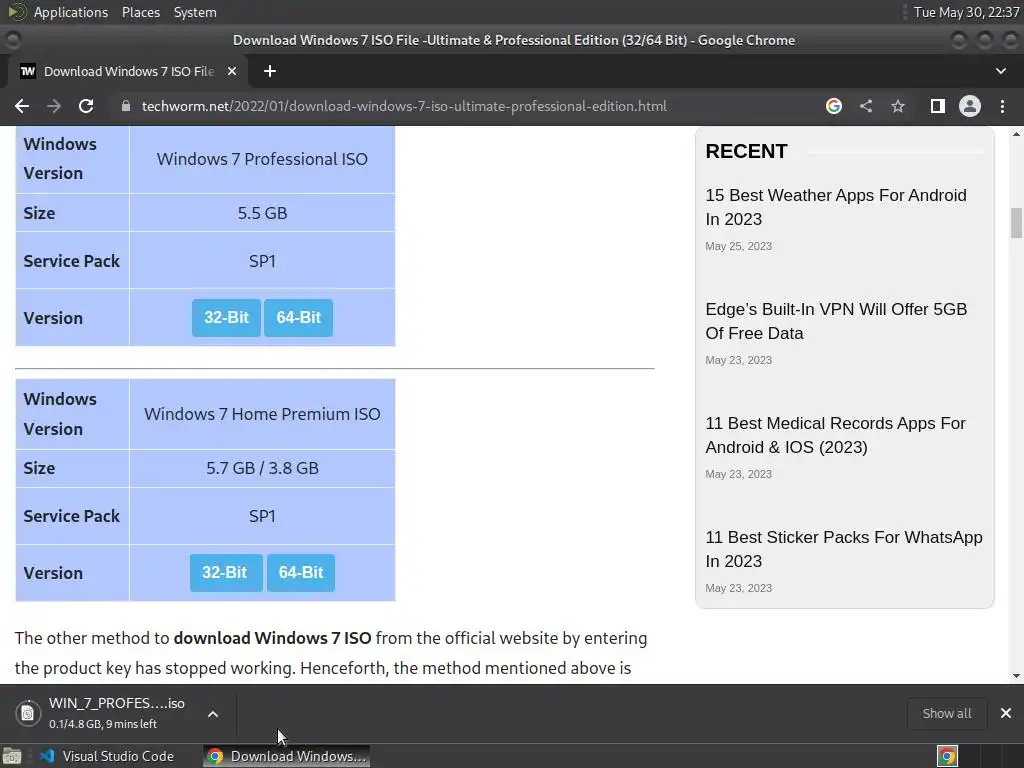This screenshot has height=768, width=1024.
Task: Close the Download Windows 7 ISO tab
Action: (232, 71)
